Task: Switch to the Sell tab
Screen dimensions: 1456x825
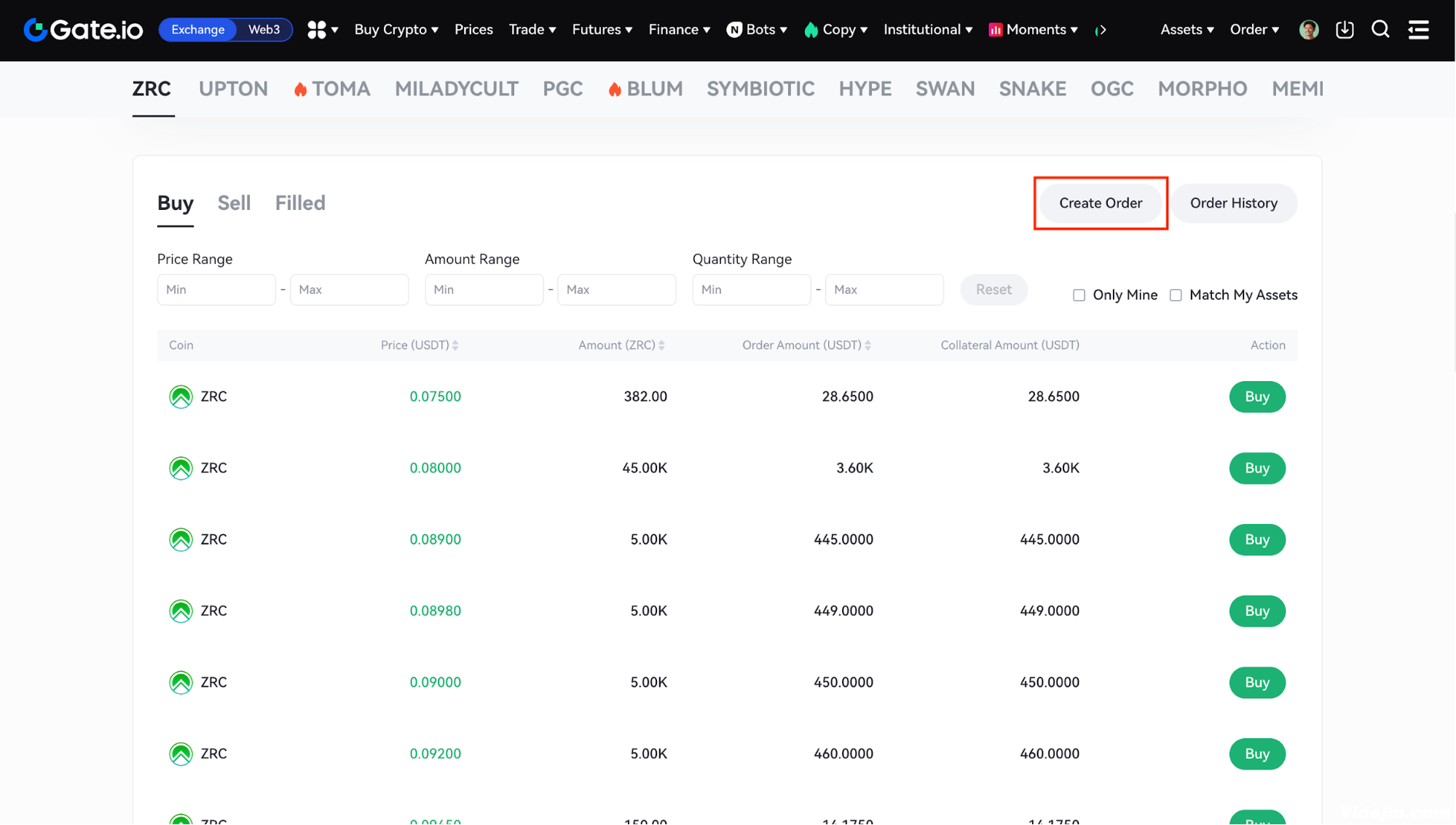Action: pyautogui.click(x=234, y=203)
